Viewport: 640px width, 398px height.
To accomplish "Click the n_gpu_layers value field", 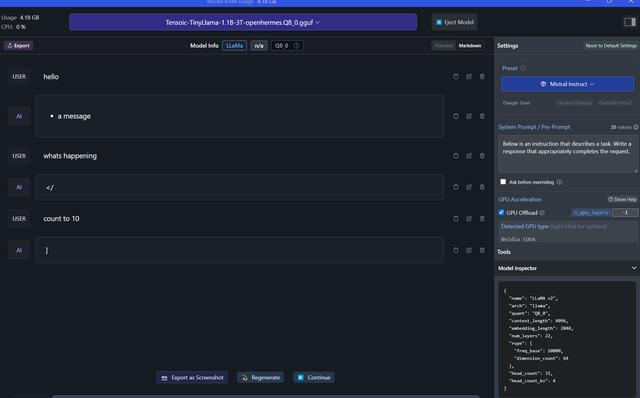I will 625,213.
